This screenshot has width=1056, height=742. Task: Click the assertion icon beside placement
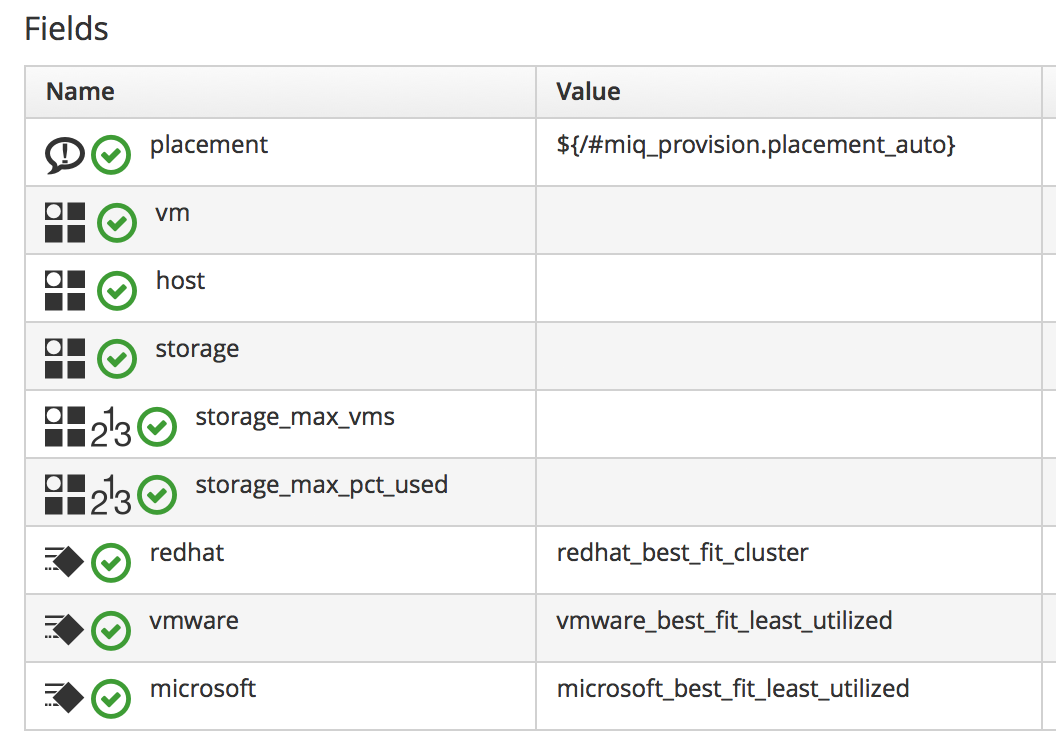point(65,155)
